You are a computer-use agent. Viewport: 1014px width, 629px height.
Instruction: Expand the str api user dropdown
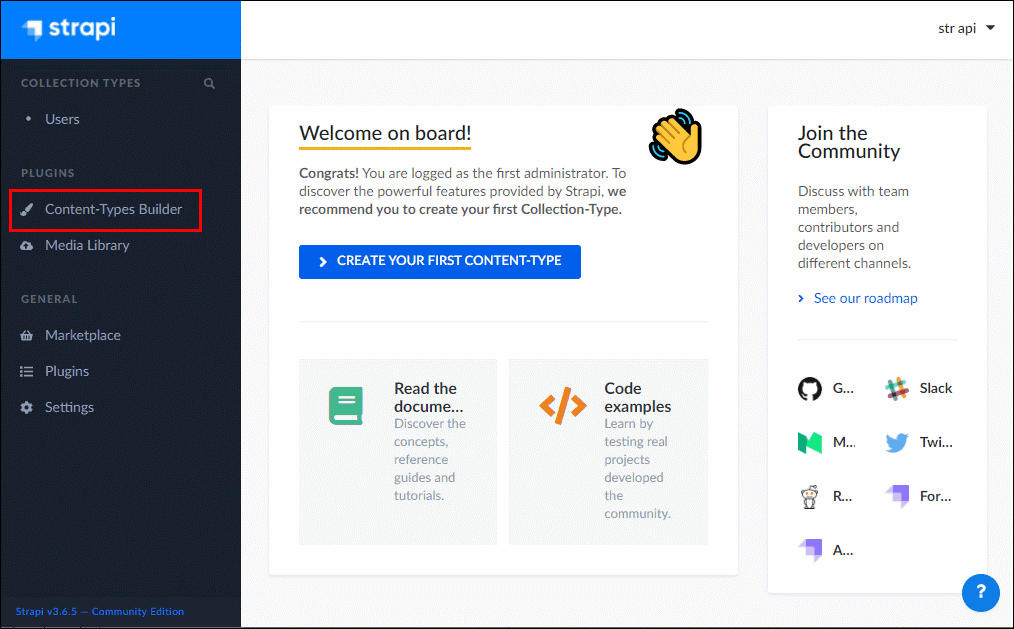pos(966,28)
